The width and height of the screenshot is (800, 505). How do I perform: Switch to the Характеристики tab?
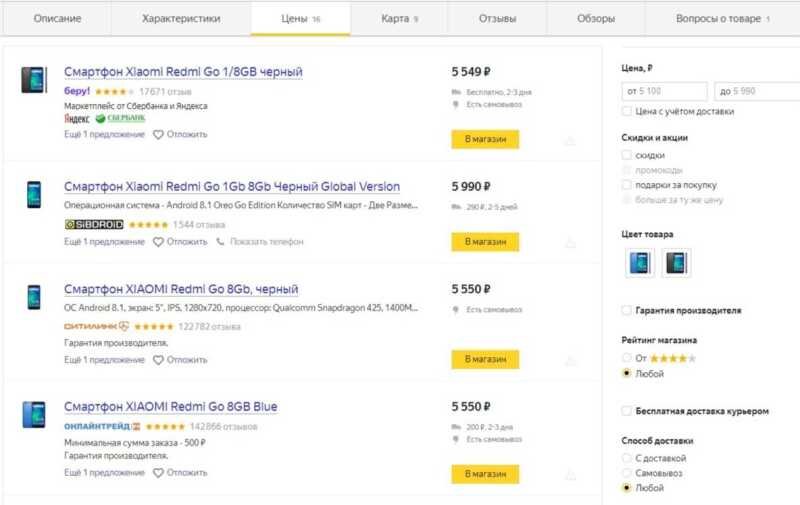point(181,18)
